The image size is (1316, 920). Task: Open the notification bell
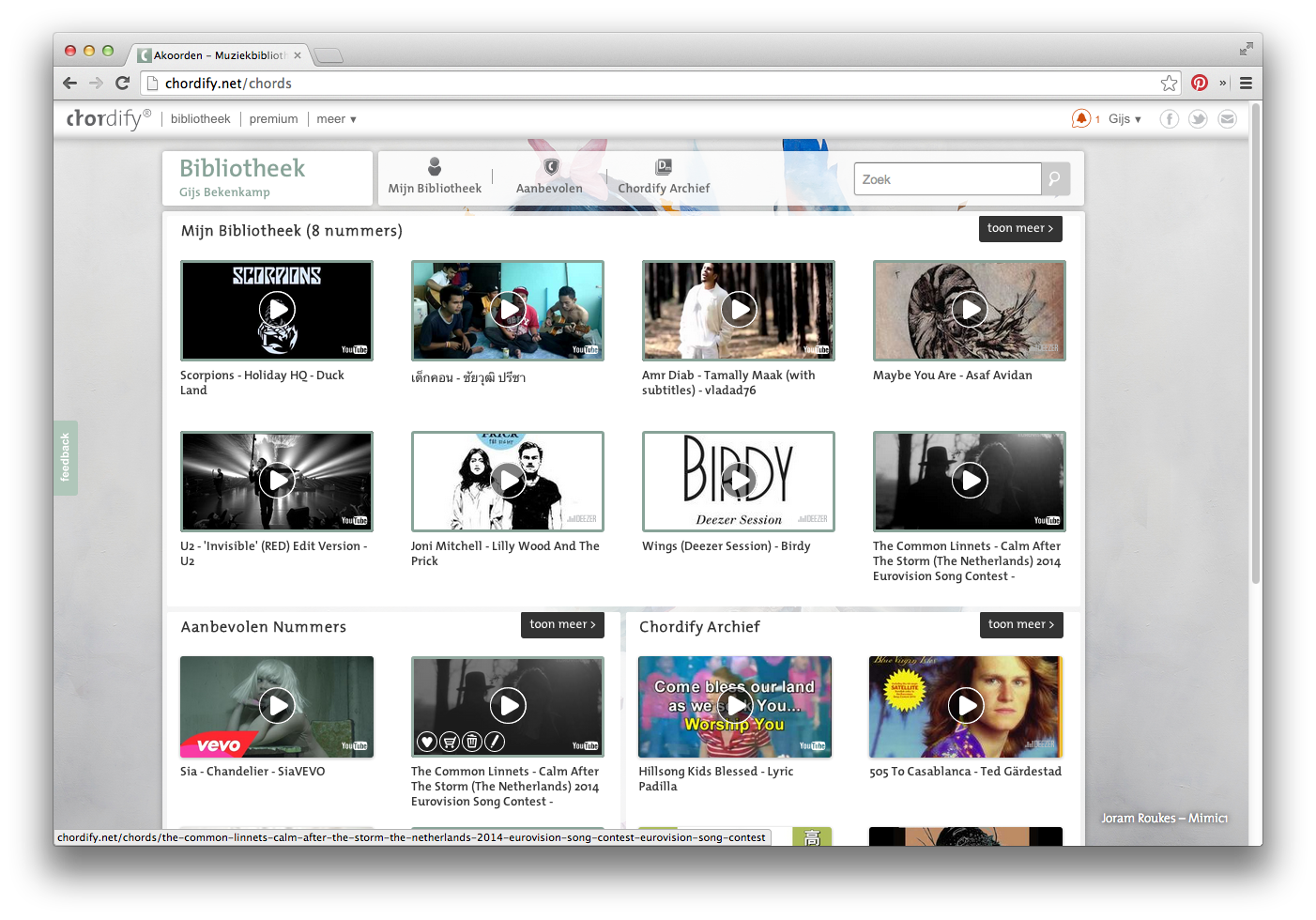pos(1081,118)
